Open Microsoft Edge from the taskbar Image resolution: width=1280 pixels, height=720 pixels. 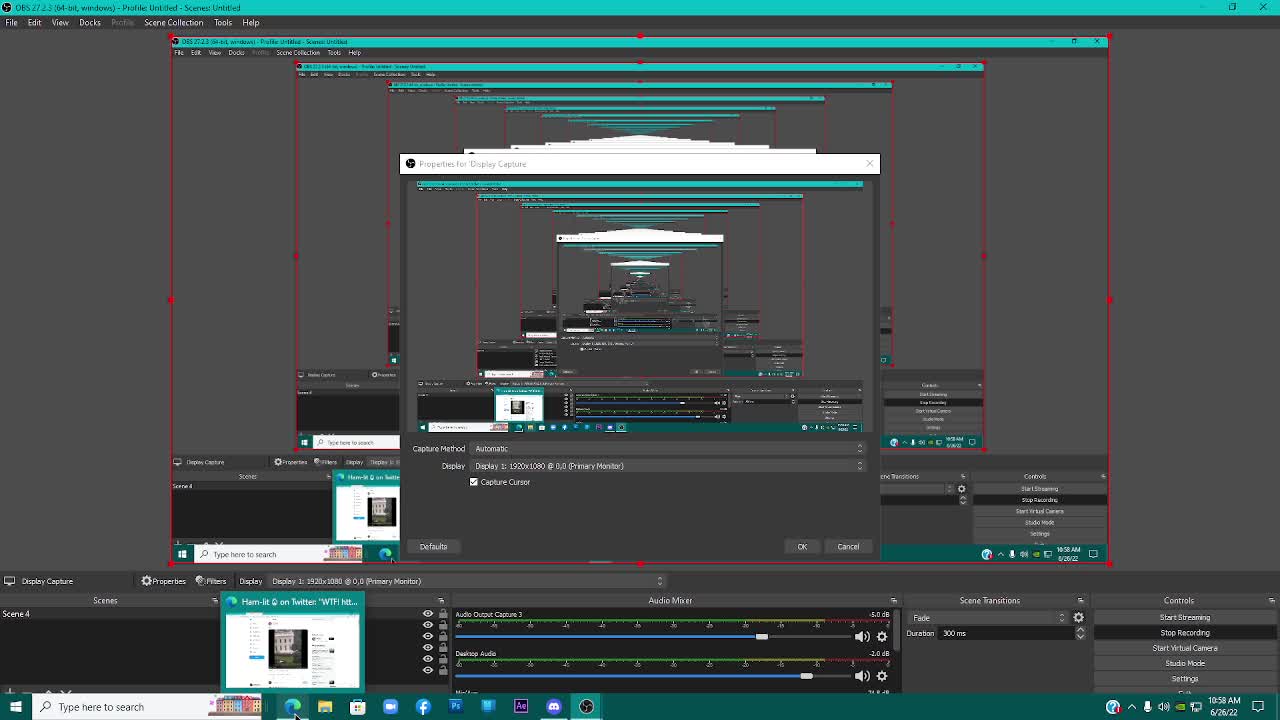292,707
